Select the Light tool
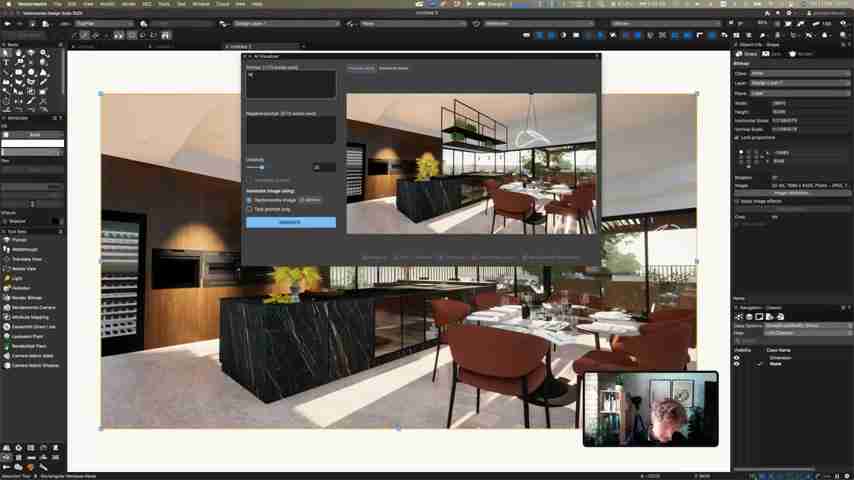Screen dimensions: 854x480 click(x=17, y=278)
